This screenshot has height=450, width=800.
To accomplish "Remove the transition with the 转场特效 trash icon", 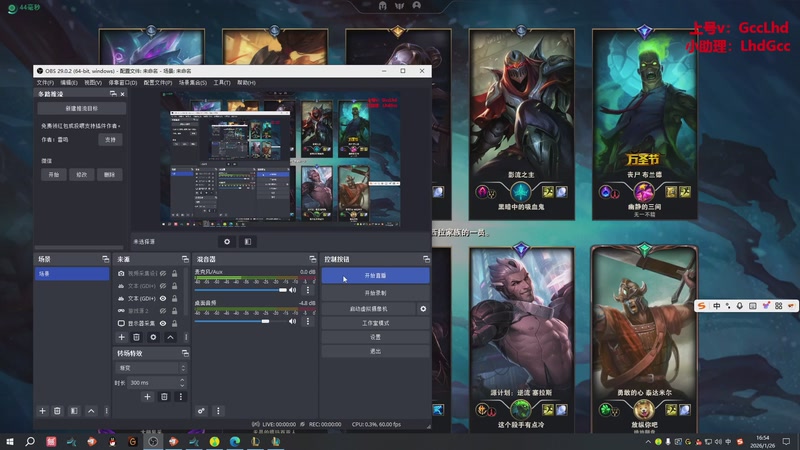I will pos(164,396).
